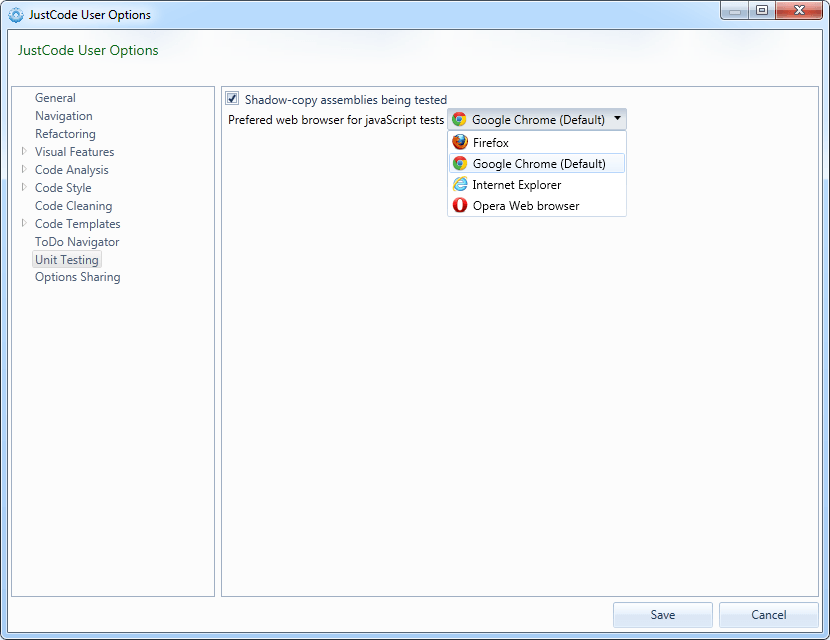Click the Chrome icon in the combo box

click(x=459, y=119)
